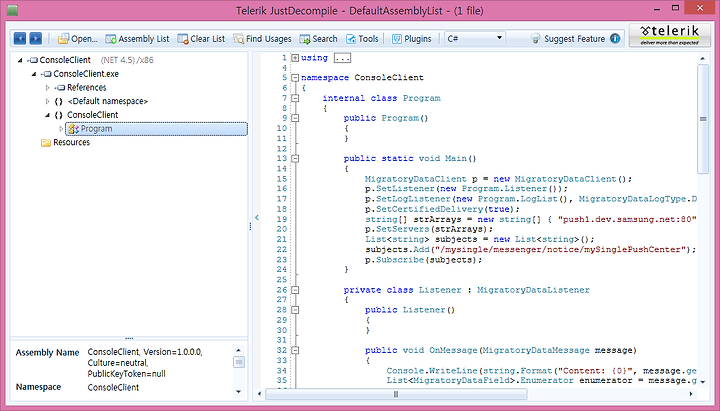The image size is (720, 411).
Task: Collapse the public Program() constructor
Action: coord(295,118)
